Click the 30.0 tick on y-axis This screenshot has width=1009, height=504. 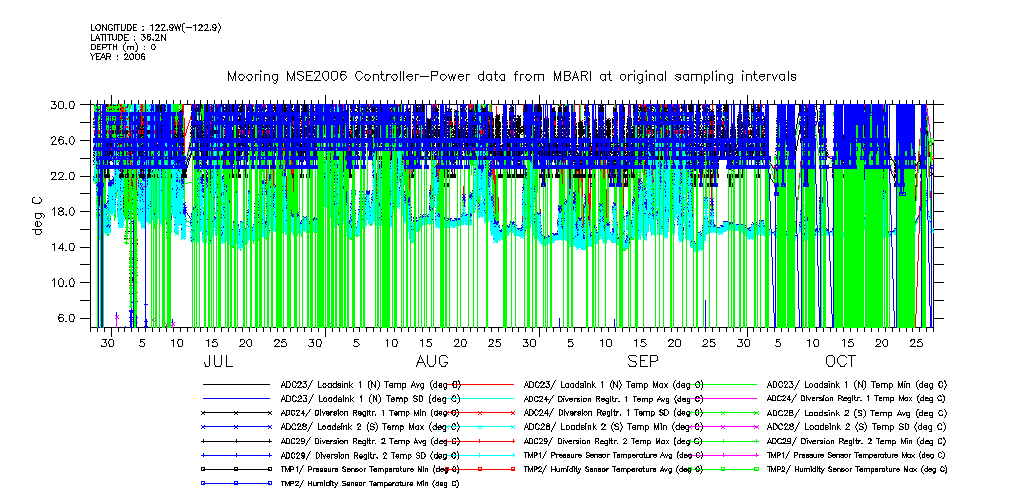tap(64, 104)
